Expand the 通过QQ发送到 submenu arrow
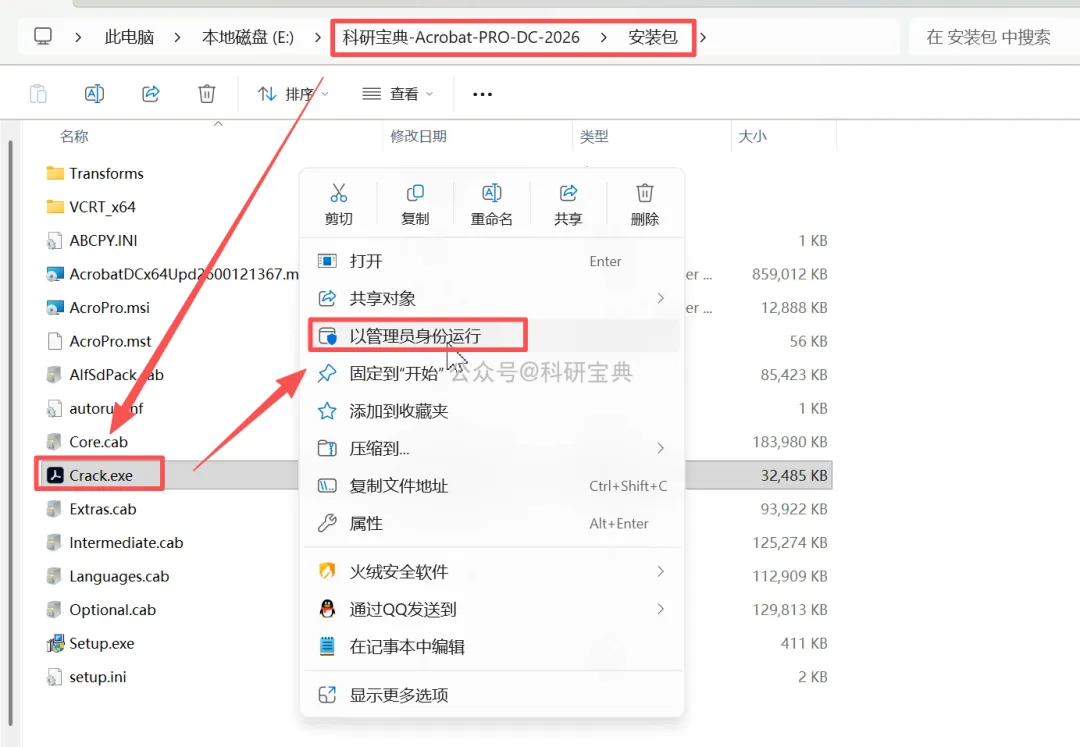This screenshot has height=747, width=1080. click(661, 609)
